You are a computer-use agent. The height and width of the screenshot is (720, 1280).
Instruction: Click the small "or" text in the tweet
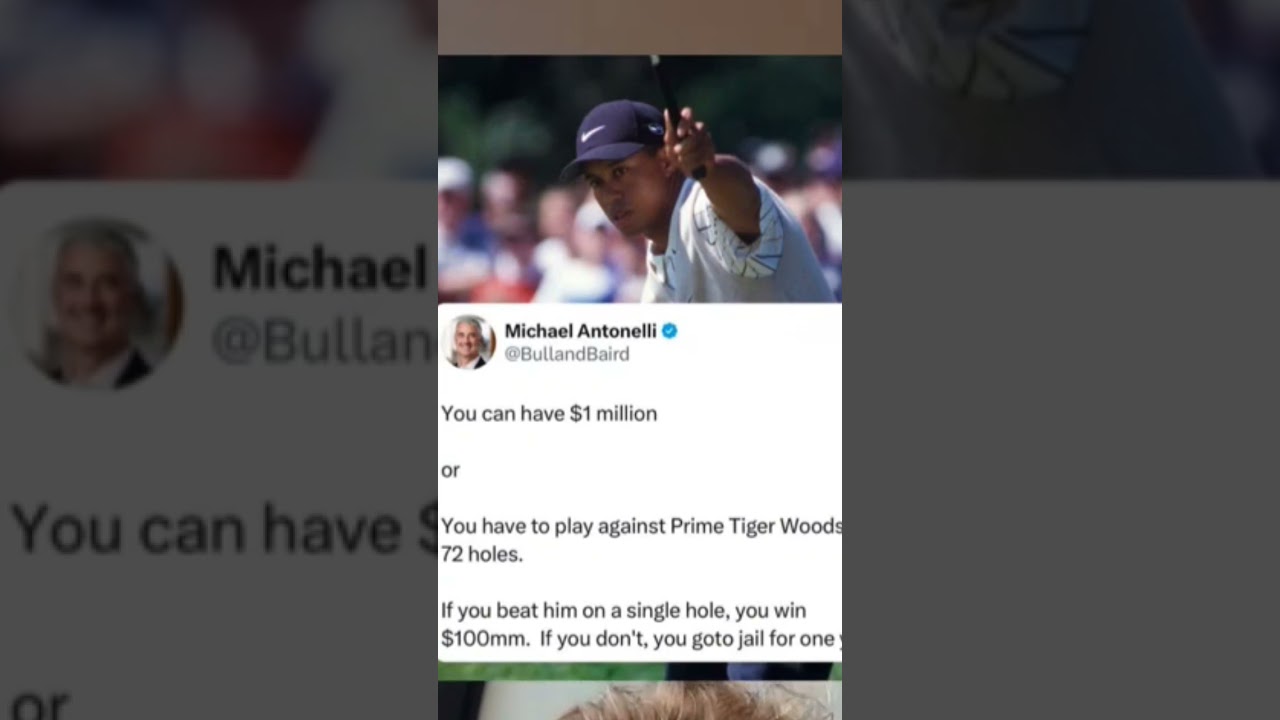450,470
